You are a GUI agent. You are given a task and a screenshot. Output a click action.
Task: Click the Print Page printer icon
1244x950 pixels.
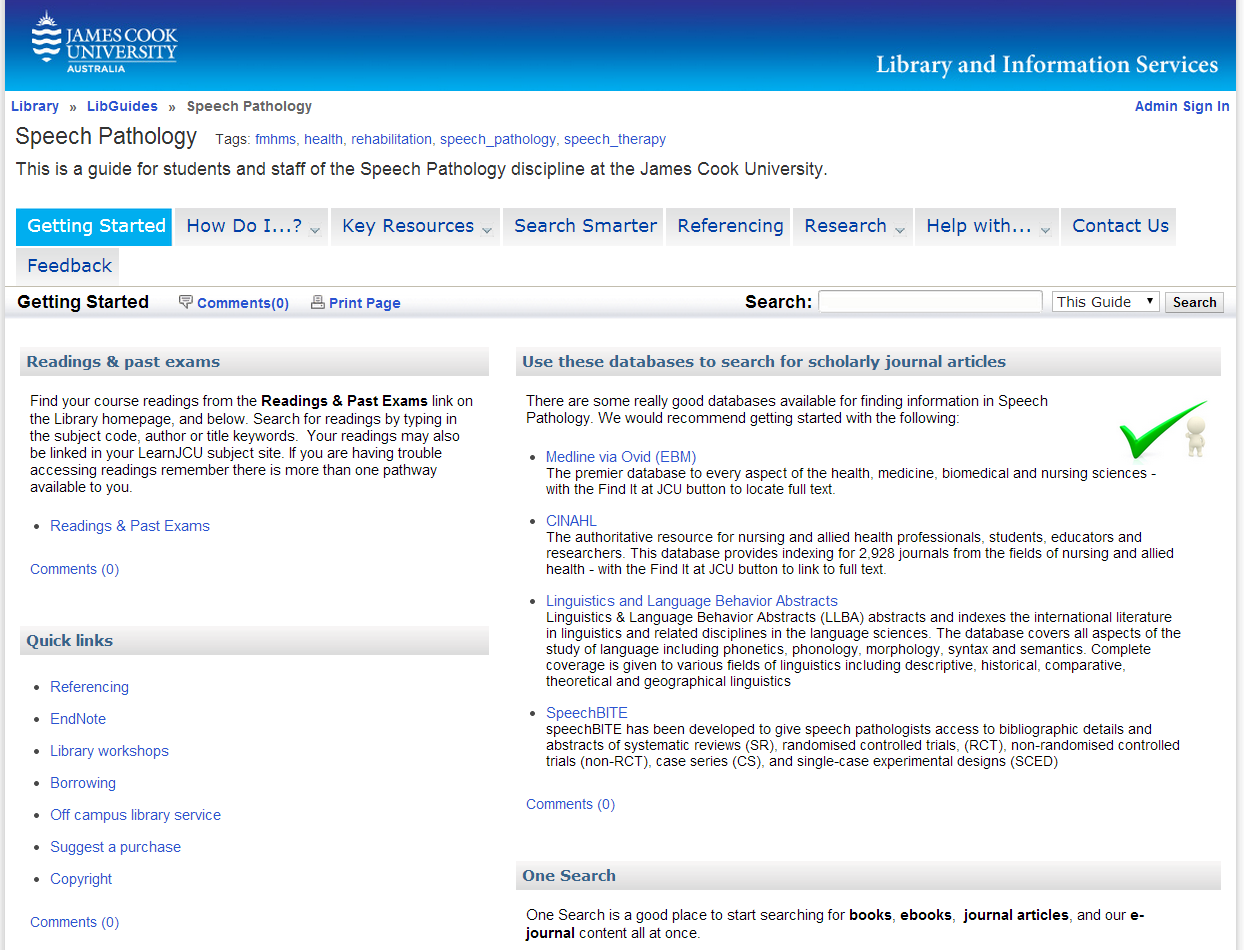(317, 301)
